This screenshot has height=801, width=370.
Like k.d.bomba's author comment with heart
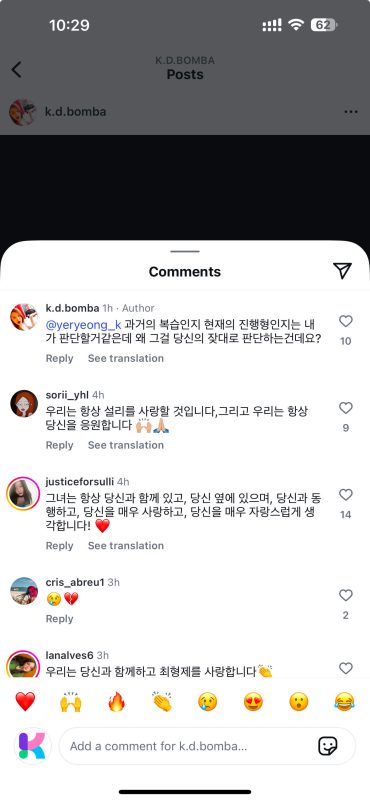346,321
